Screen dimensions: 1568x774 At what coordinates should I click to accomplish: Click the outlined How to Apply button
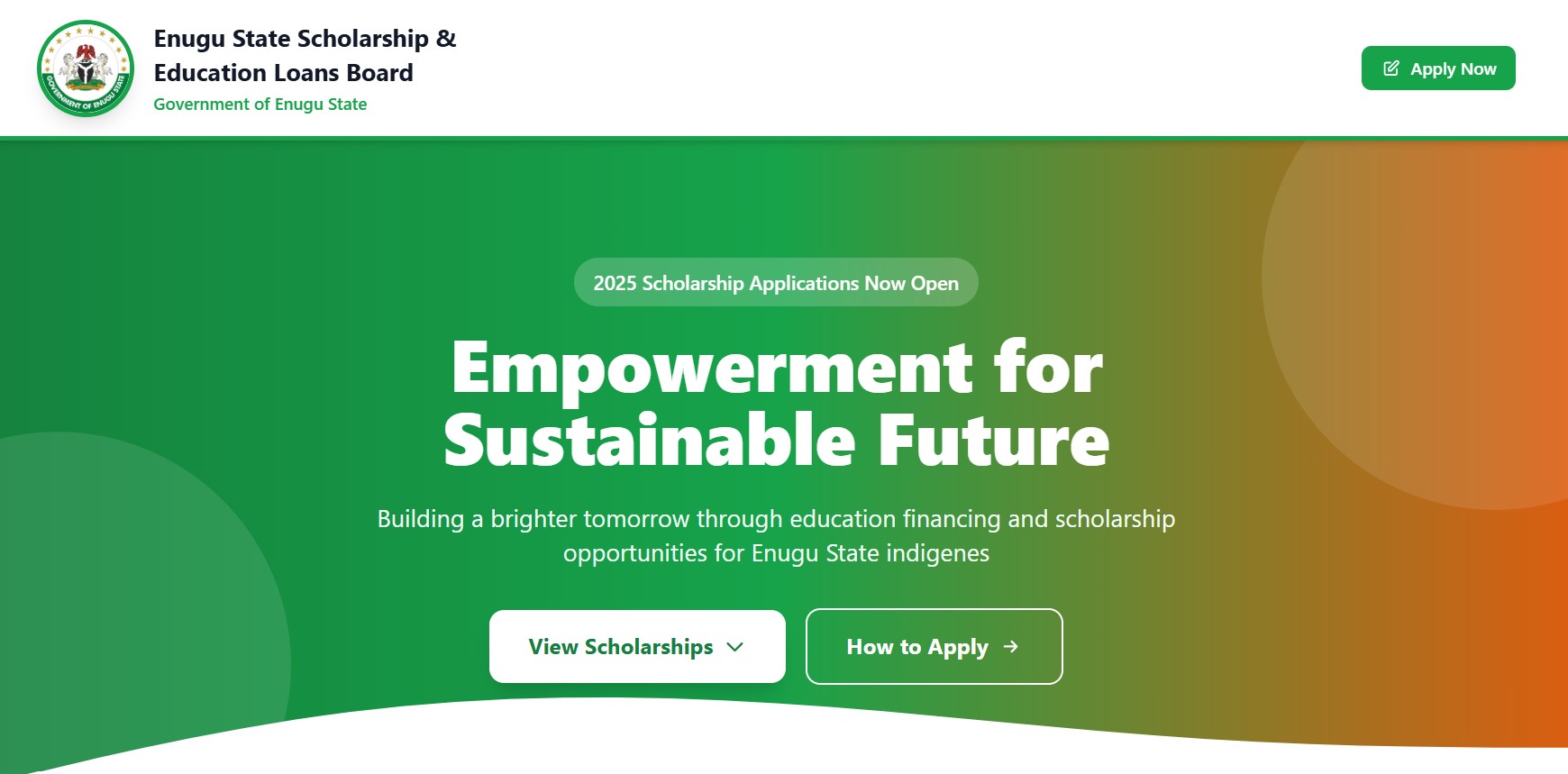click(x=934, y=646)
